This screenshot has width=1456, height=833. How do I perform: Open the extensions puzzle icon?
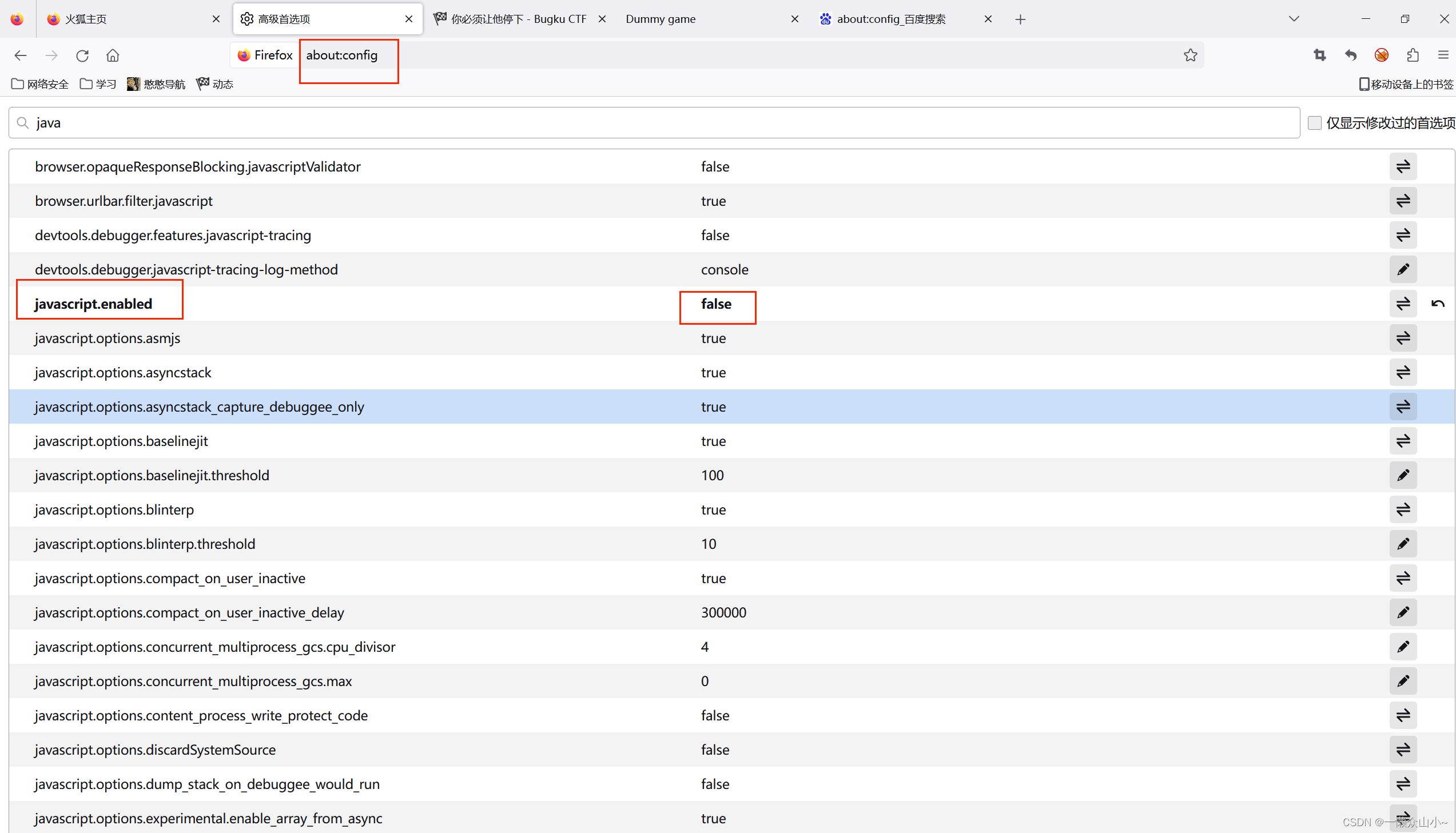(1413, 55)
